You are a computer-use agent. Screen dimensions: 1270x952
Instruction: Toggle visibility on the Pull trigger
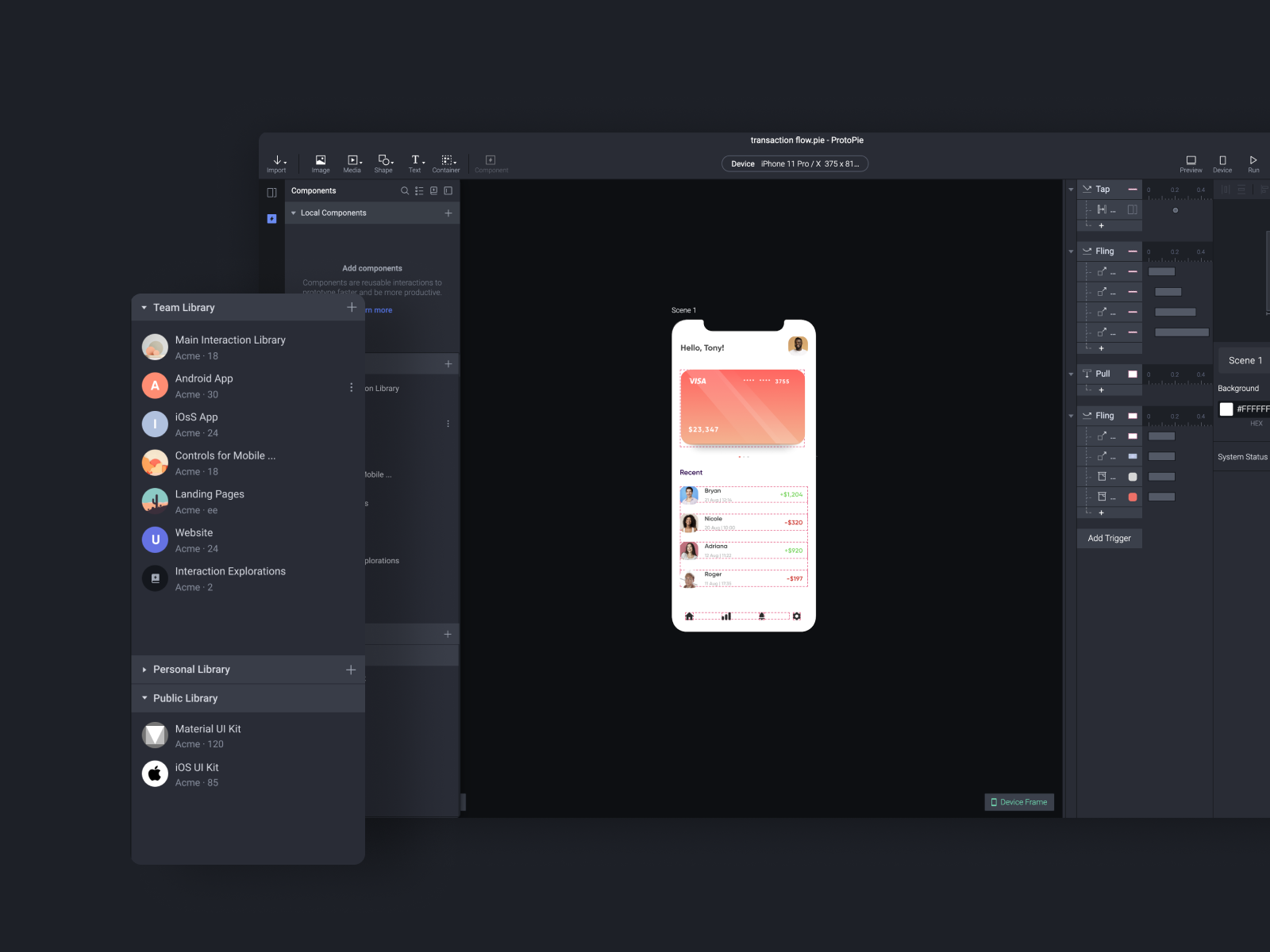[x=1132, y=373]
